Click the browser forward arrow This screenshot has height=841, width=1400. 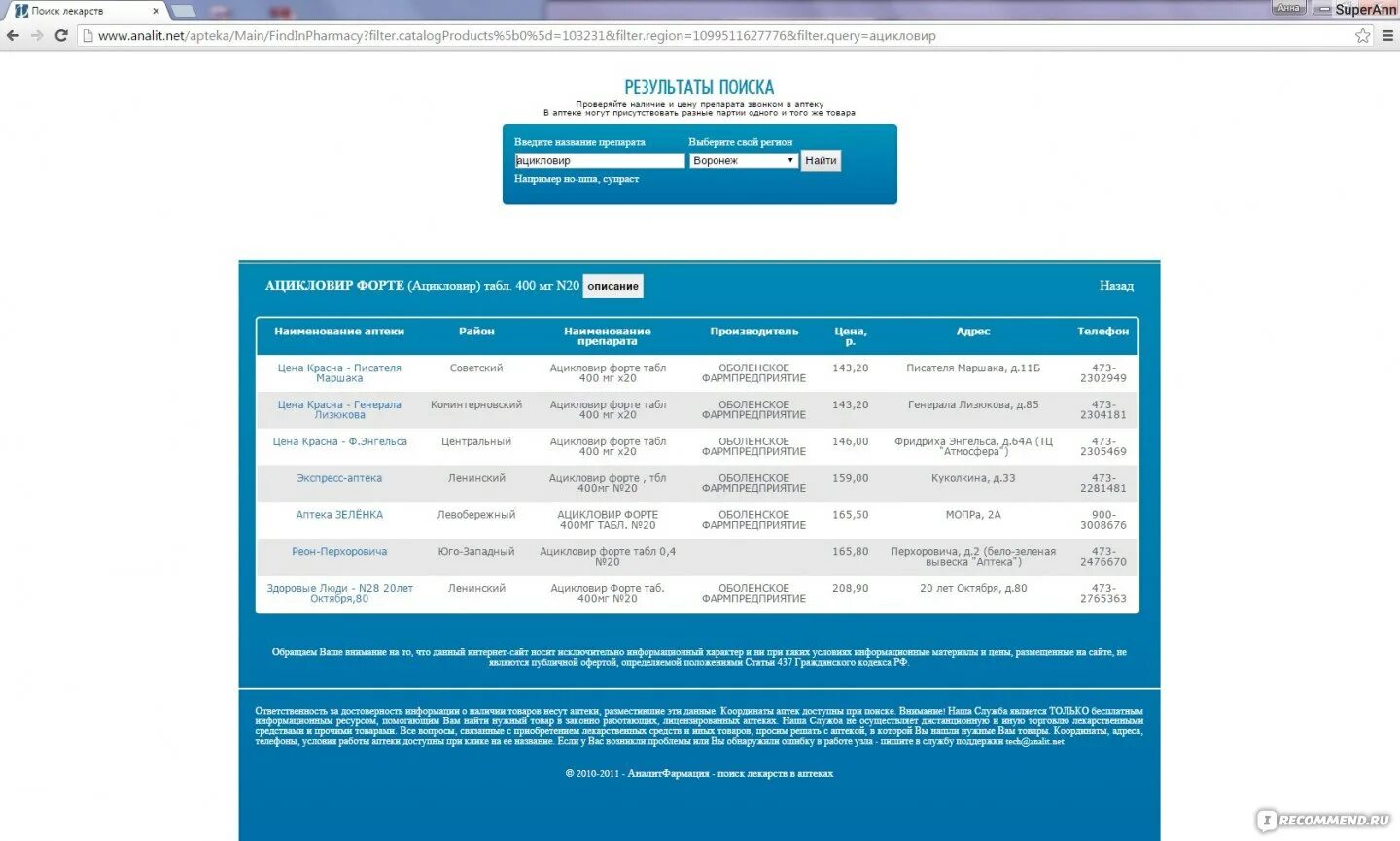[x=37, y=35]
